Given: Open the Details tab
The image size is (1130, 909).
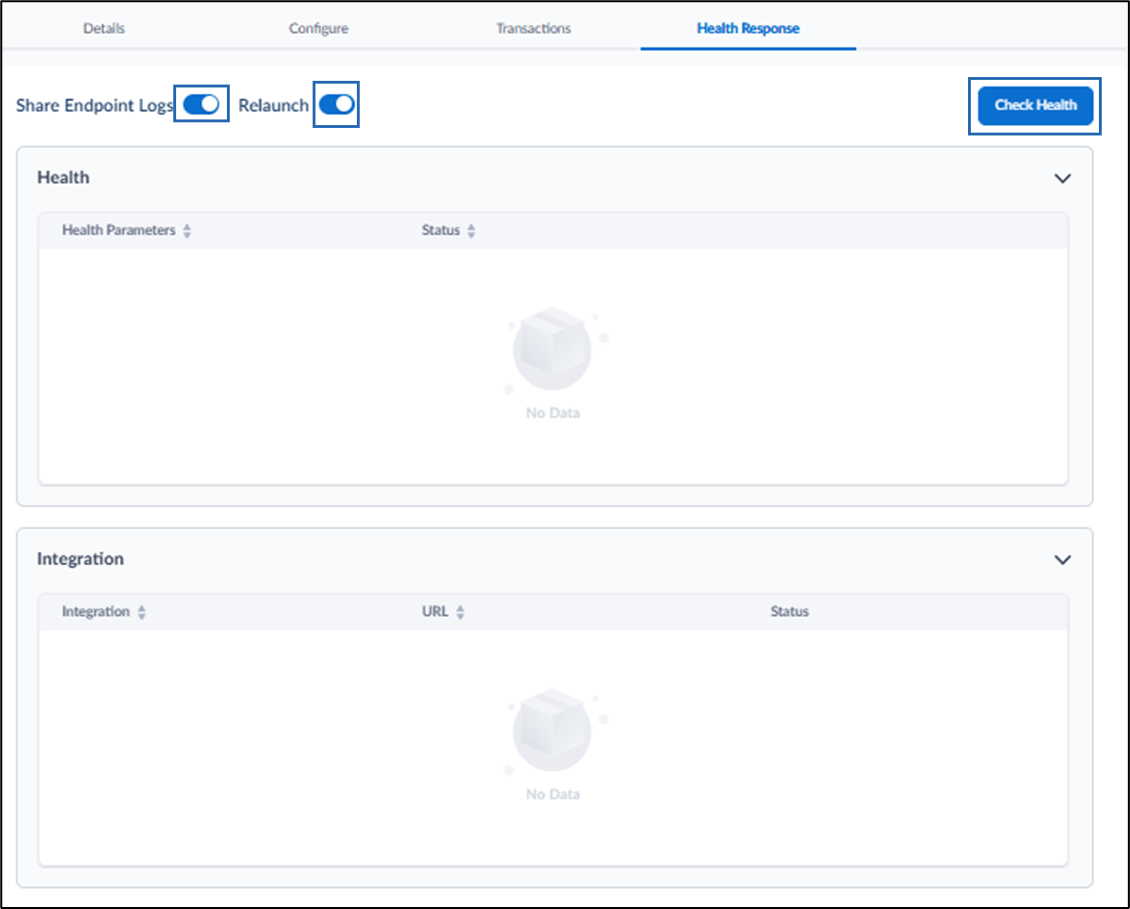Looking at the screenshot, I should tap(104, 28).
